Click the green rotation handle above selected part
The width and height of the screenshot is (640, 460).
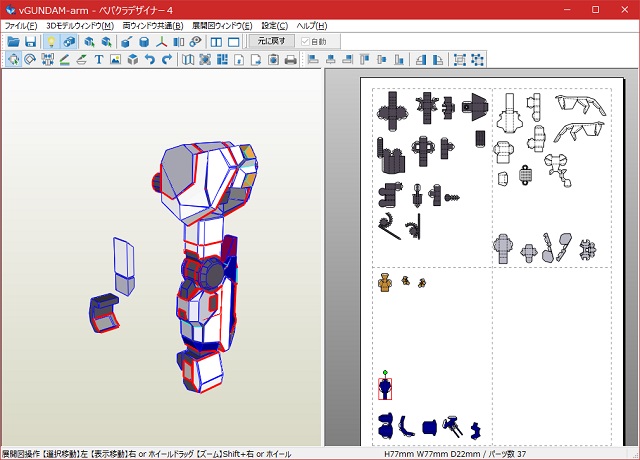pos(385,372)
